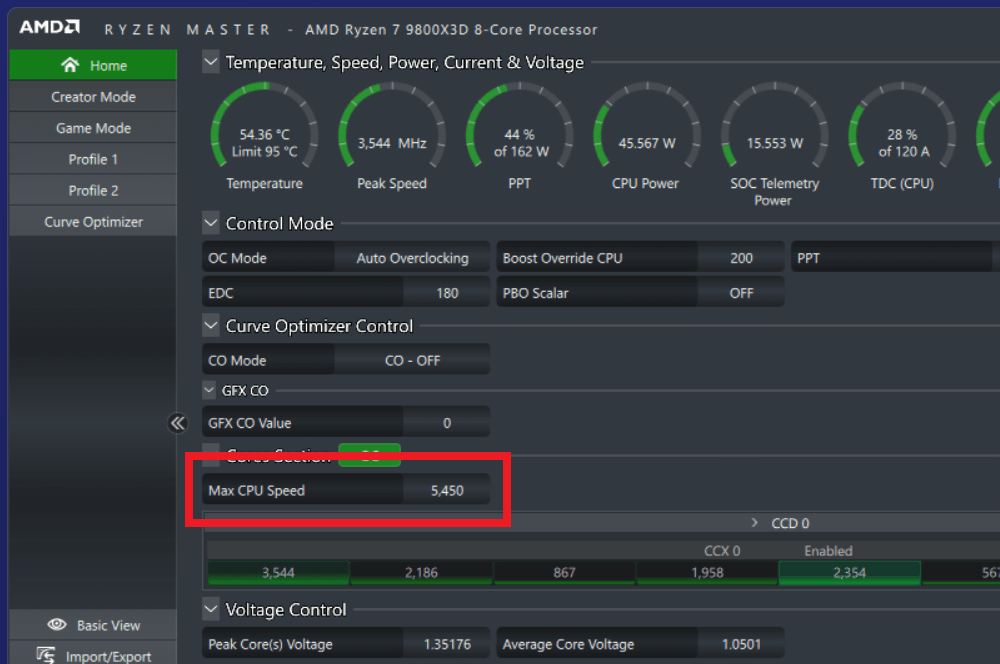Click the 'of 162 W' text
The image size is (1000, 664).
click(521, 152)
